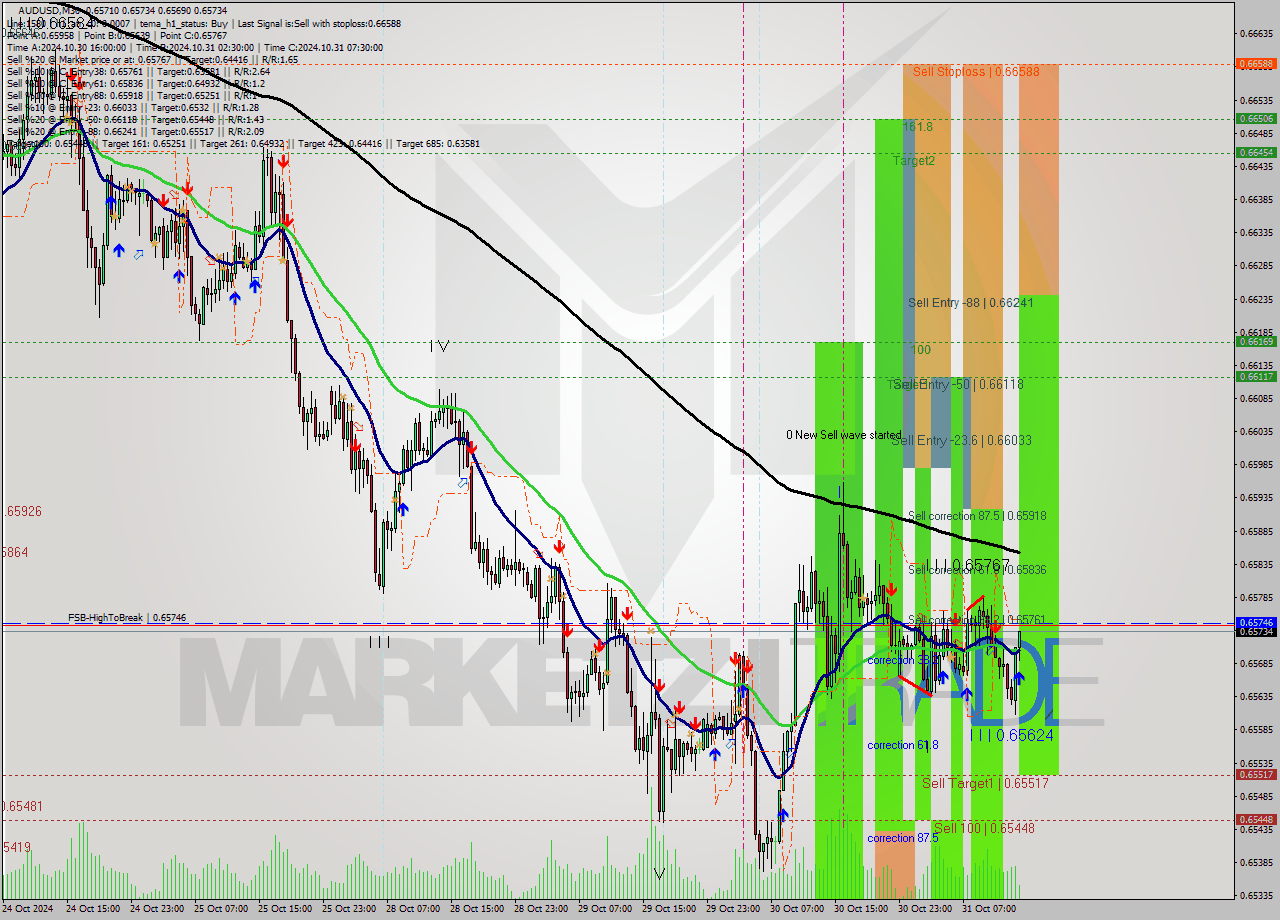1280x920 pixels.
Task: Click the '31 Oct 07:00' time axis label
Action: pos(989,909)
